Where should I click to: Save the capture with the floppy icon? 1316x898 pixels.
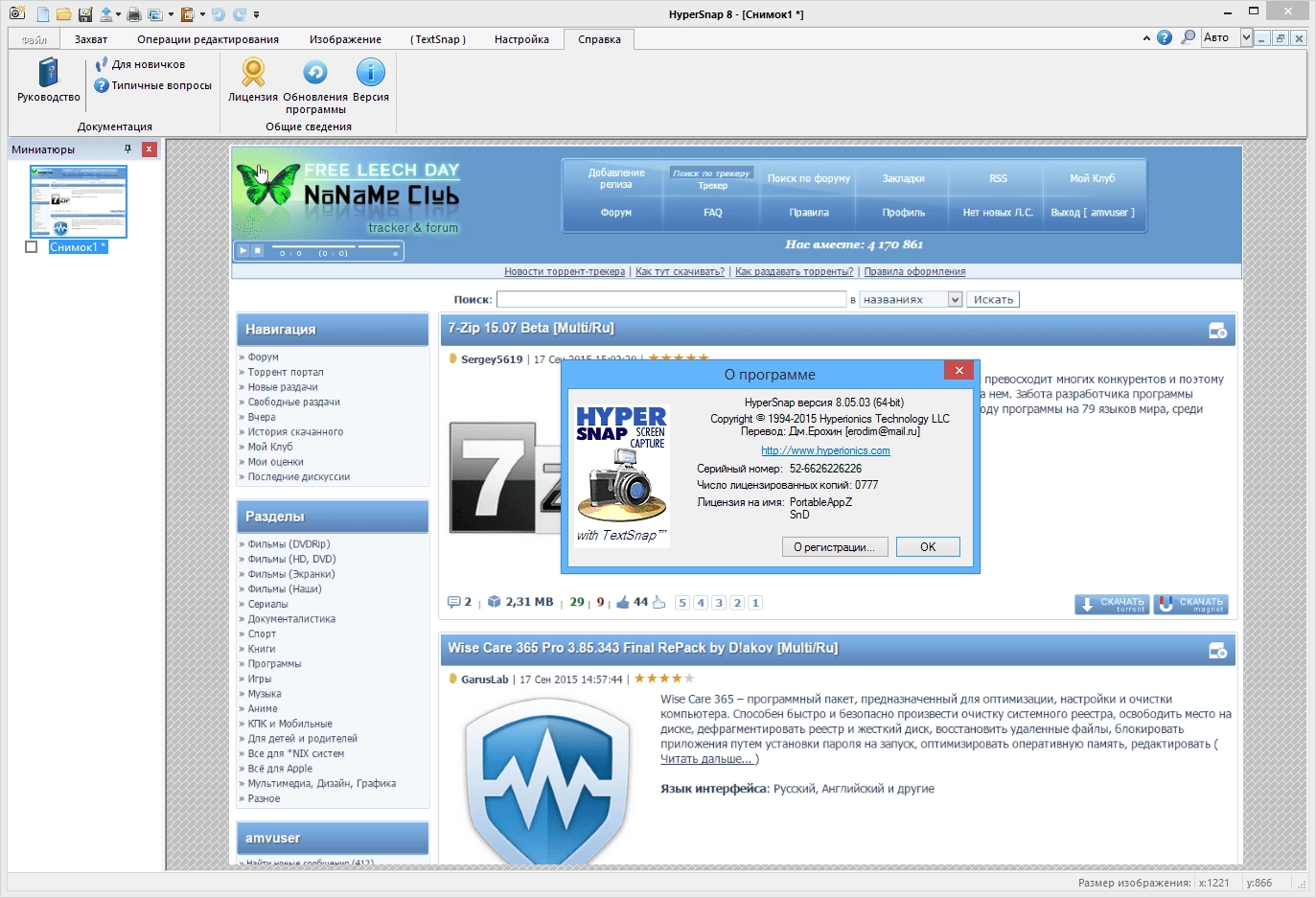(x=85, y=14)
